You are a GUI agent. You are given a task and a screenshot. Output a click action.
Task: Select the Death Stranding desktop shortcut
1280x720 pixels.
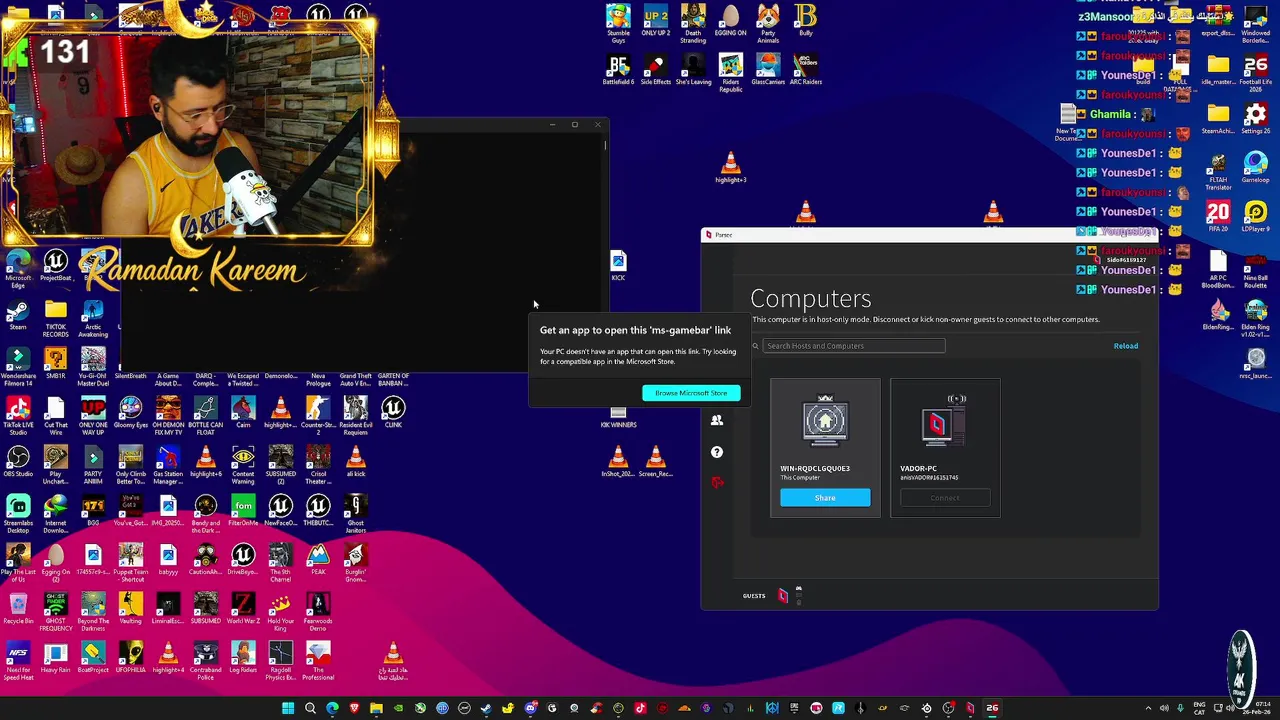[693, 24]
